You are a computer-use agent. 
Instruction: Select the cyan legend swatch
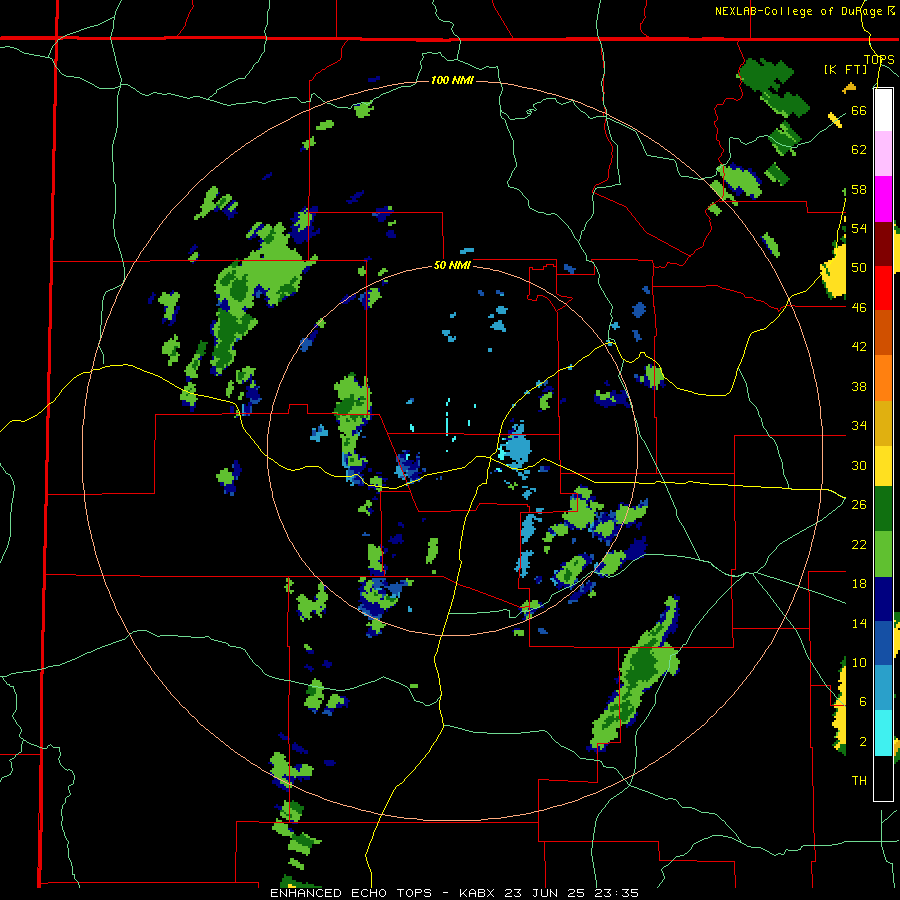[x=883, y=733]
